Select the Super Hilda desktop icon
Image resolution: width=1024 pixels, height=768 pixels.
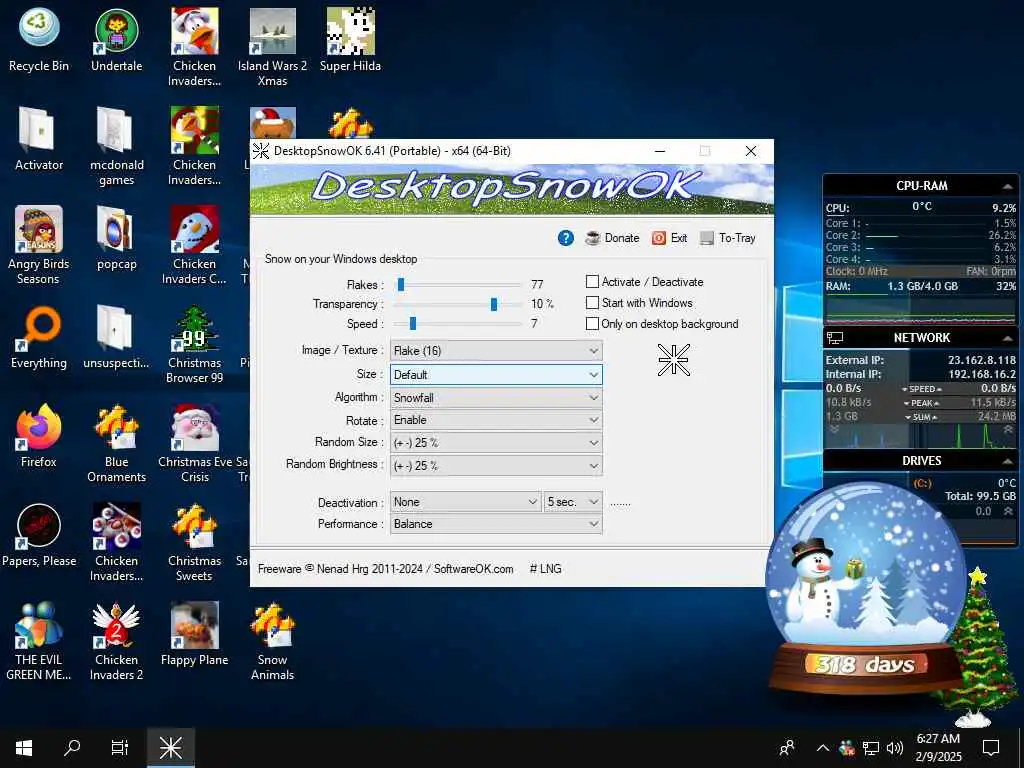(x=350, y=40)
